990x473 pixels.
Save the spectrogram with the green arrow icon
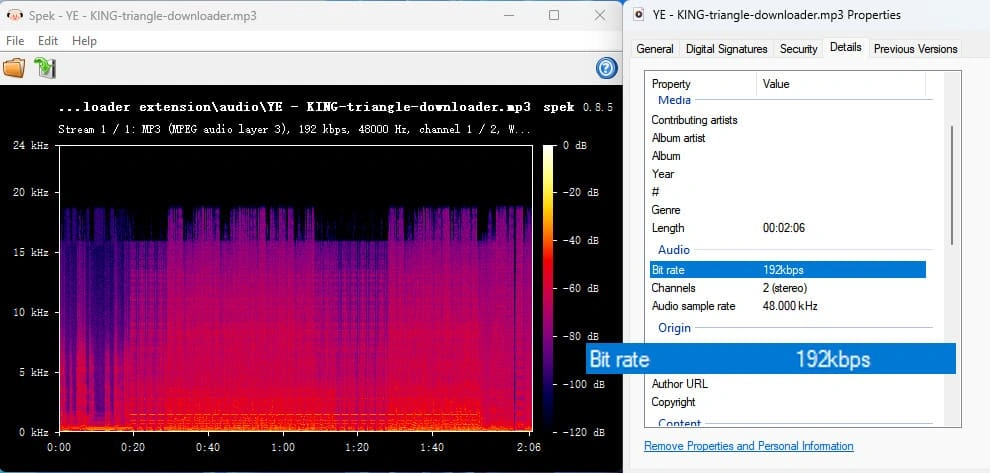click(x=45, y=67)
